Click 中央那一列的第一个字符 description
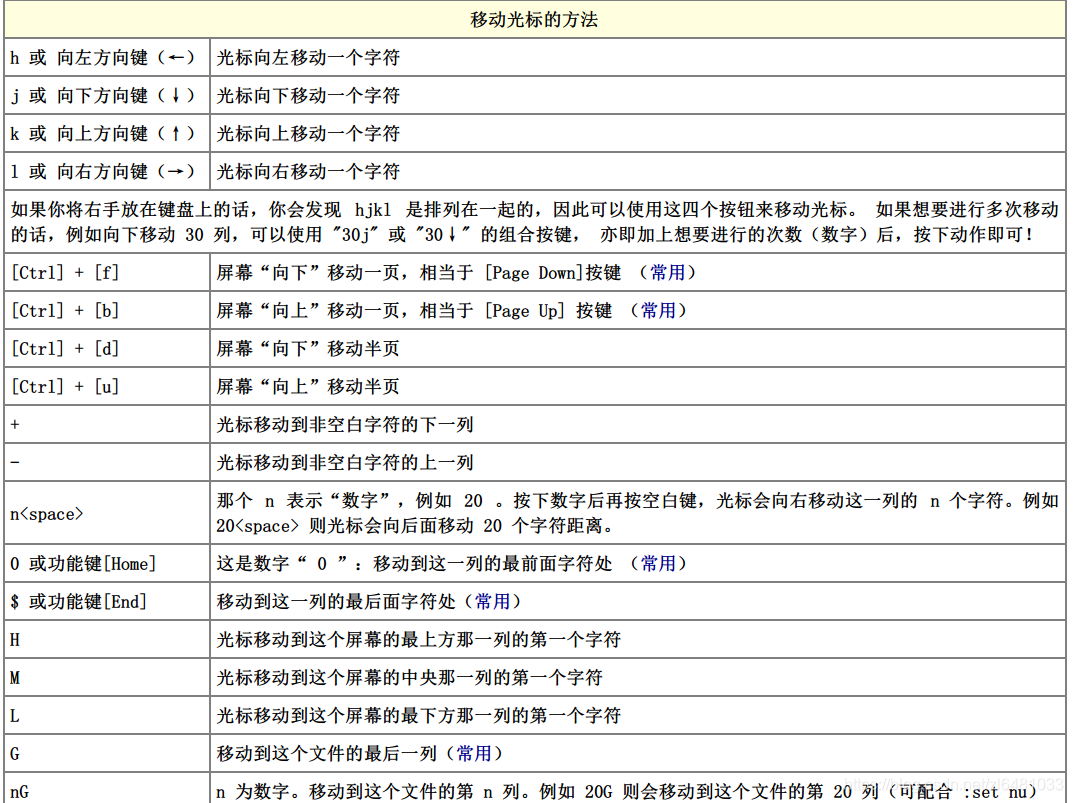The height and width of the screenshot is (803, 1073). (409, 678)
